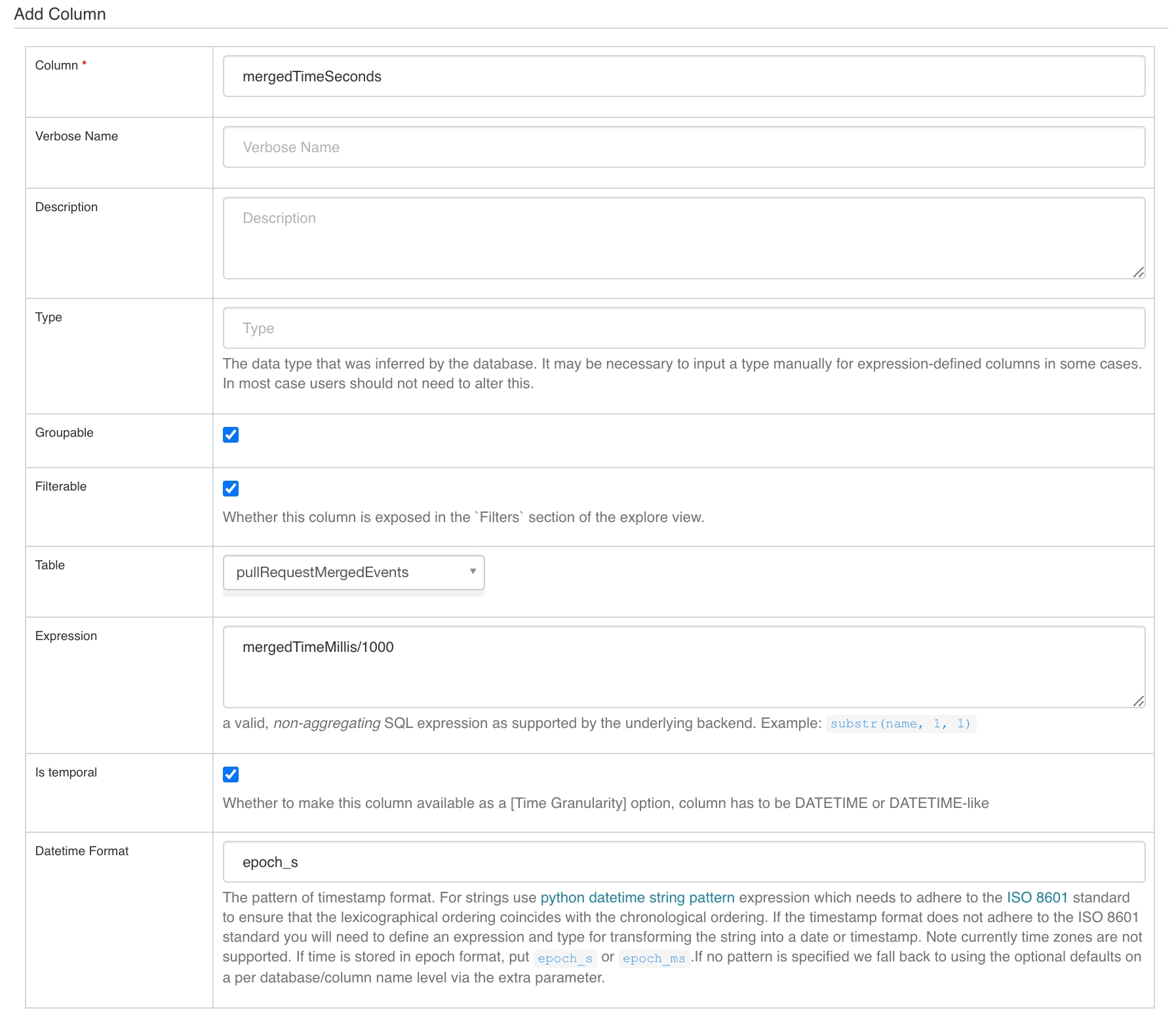Screen dimensions: 1176x1027
Task: Open the python datetime string pattern link
Action: tap(637, 898)
